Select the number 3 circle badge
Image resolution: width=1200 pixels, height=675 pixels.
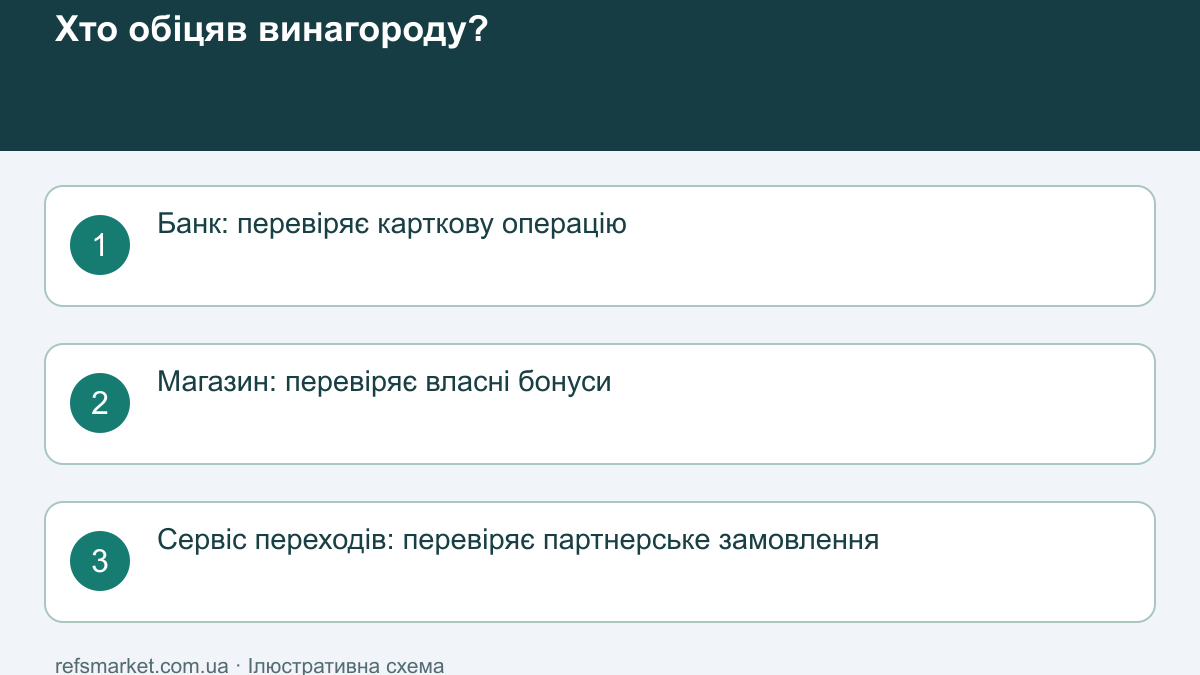pyautogui.click(x=100, y=561)
